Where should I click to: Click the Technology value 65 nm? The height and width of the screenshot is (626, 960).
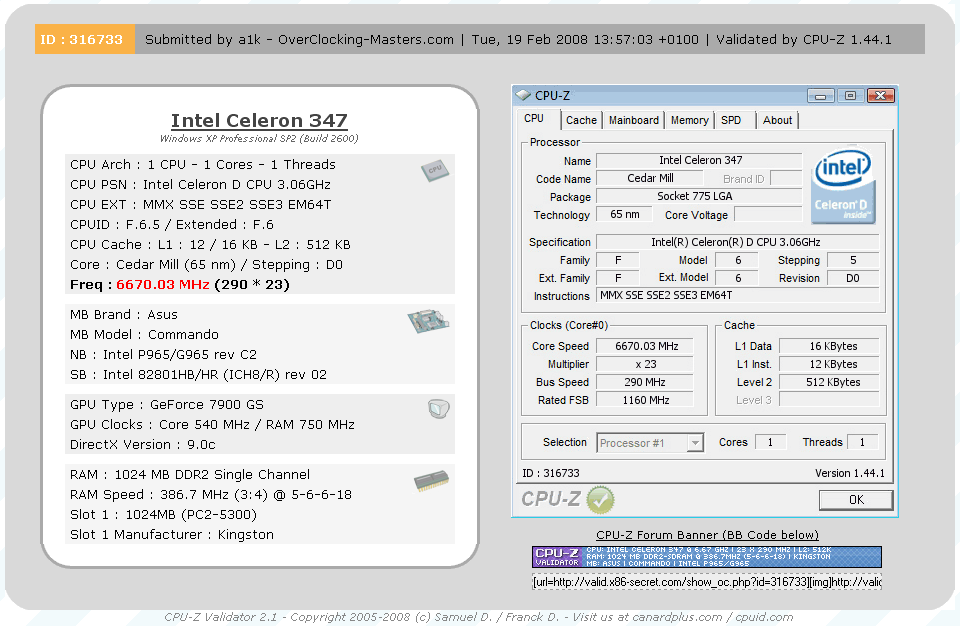tap(624, 214)
